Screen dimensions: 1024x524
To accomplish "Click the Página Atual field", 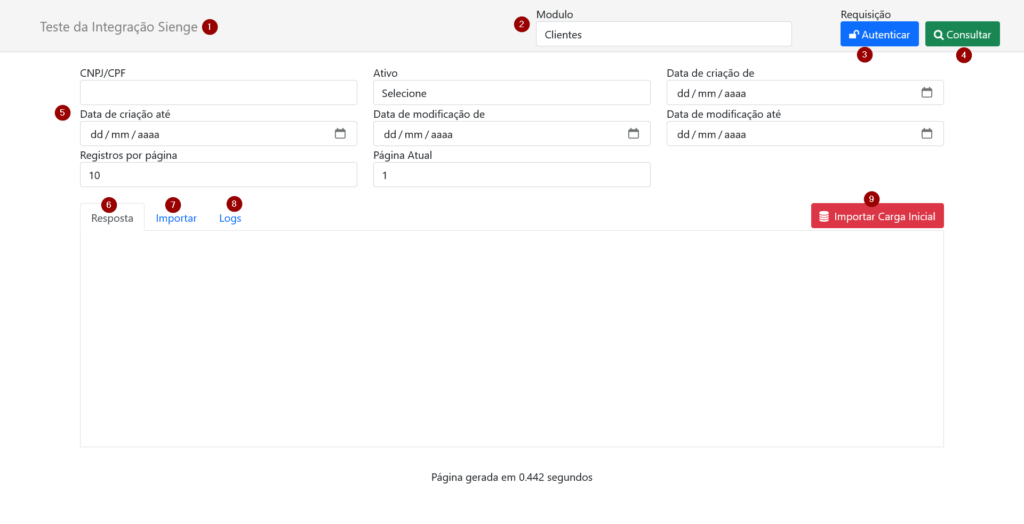I will point(511,175).
